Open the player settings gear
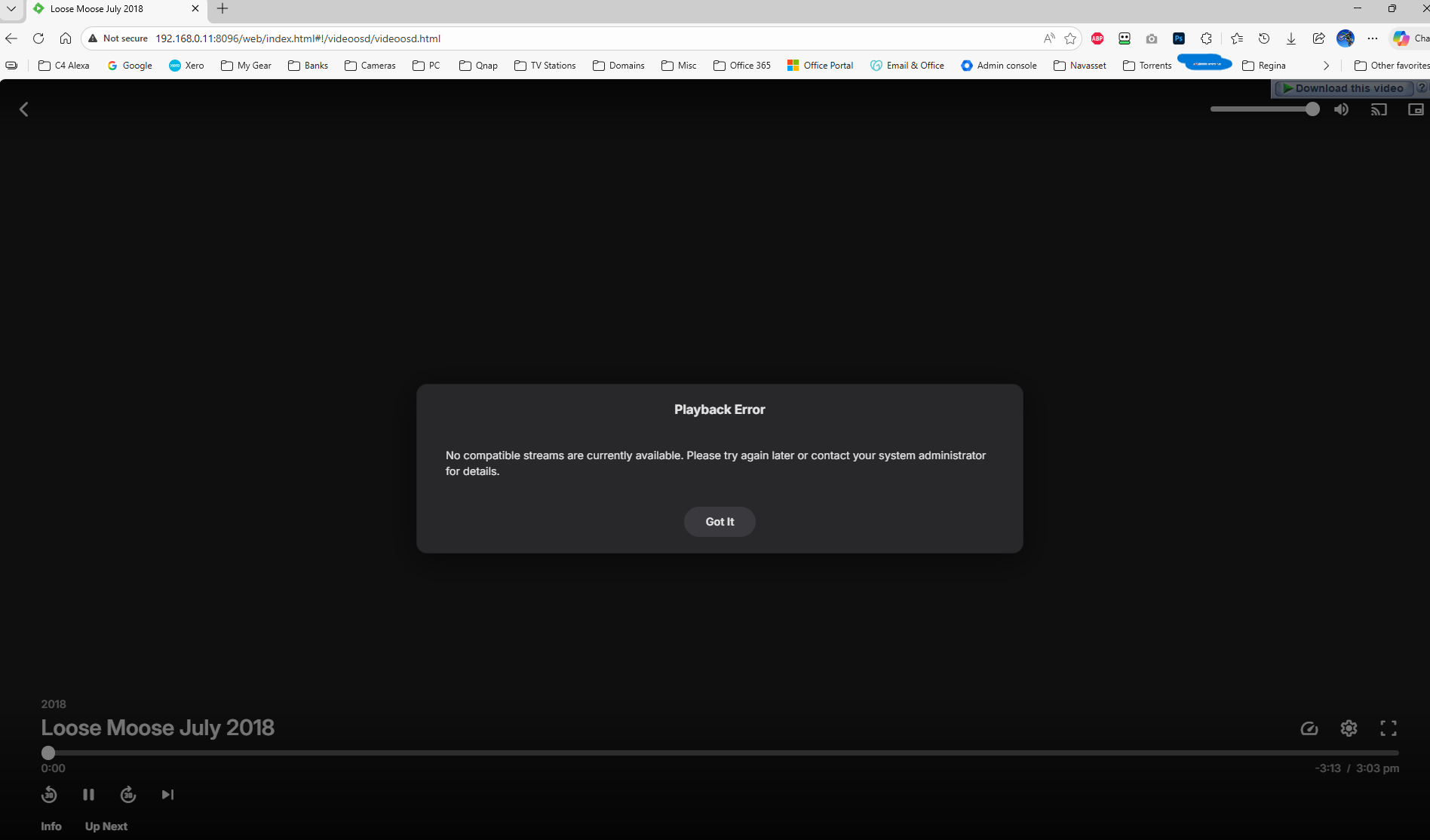The width and height of the screenshot is (1430, 840). pos(1349,728)
